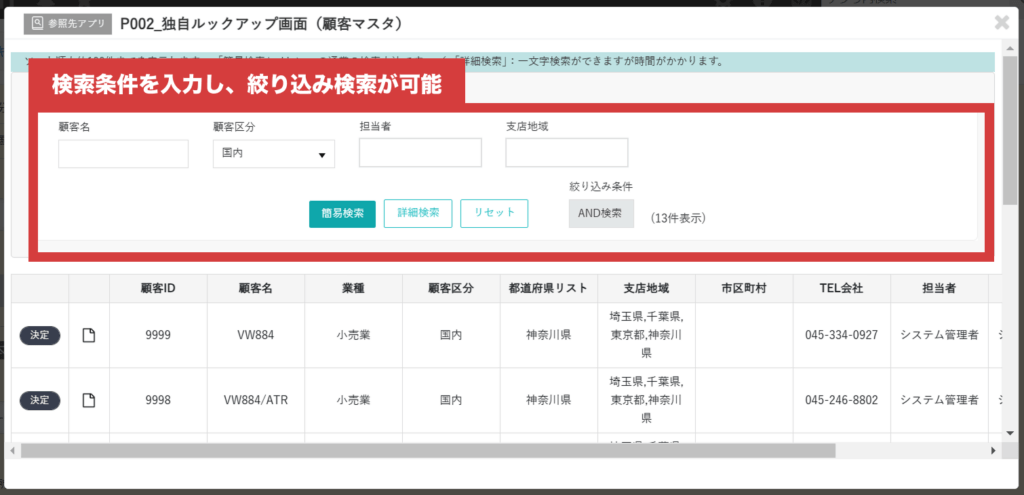
Task: Toggle the AND検索 filter condition
Action: click(x=601, y=213)
